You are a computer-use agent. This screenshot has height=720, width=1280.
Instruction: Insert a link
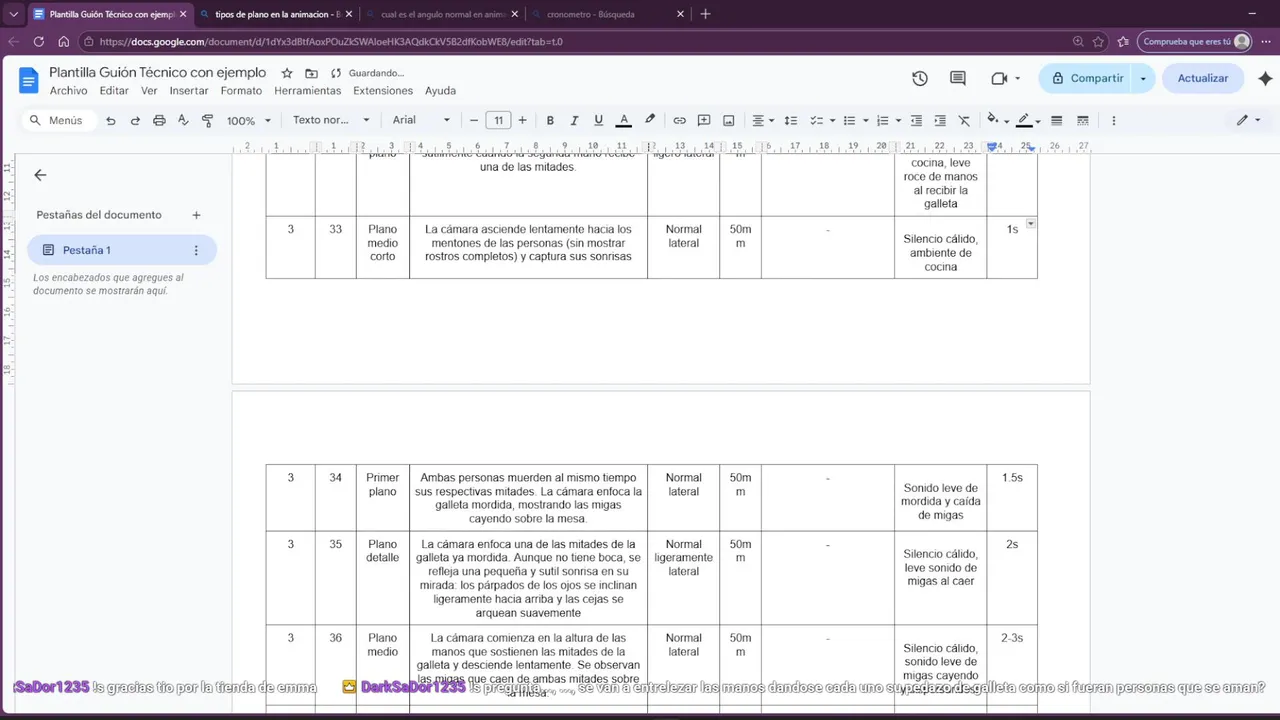(680, 120)
